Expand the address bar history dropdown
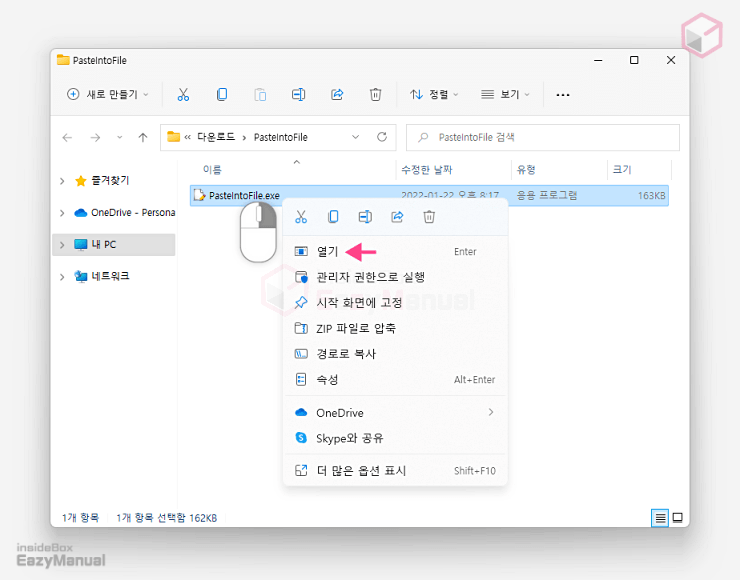 click(x=355, y=137)
